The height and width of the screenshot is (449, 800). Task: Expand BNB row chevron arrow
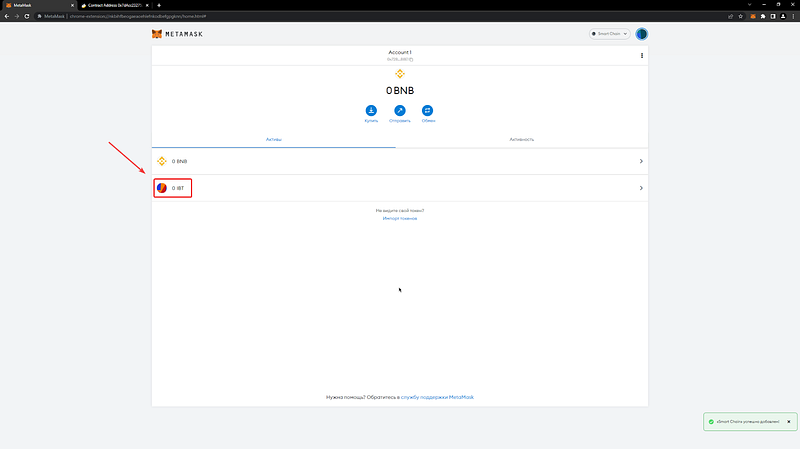pos(641,161)
